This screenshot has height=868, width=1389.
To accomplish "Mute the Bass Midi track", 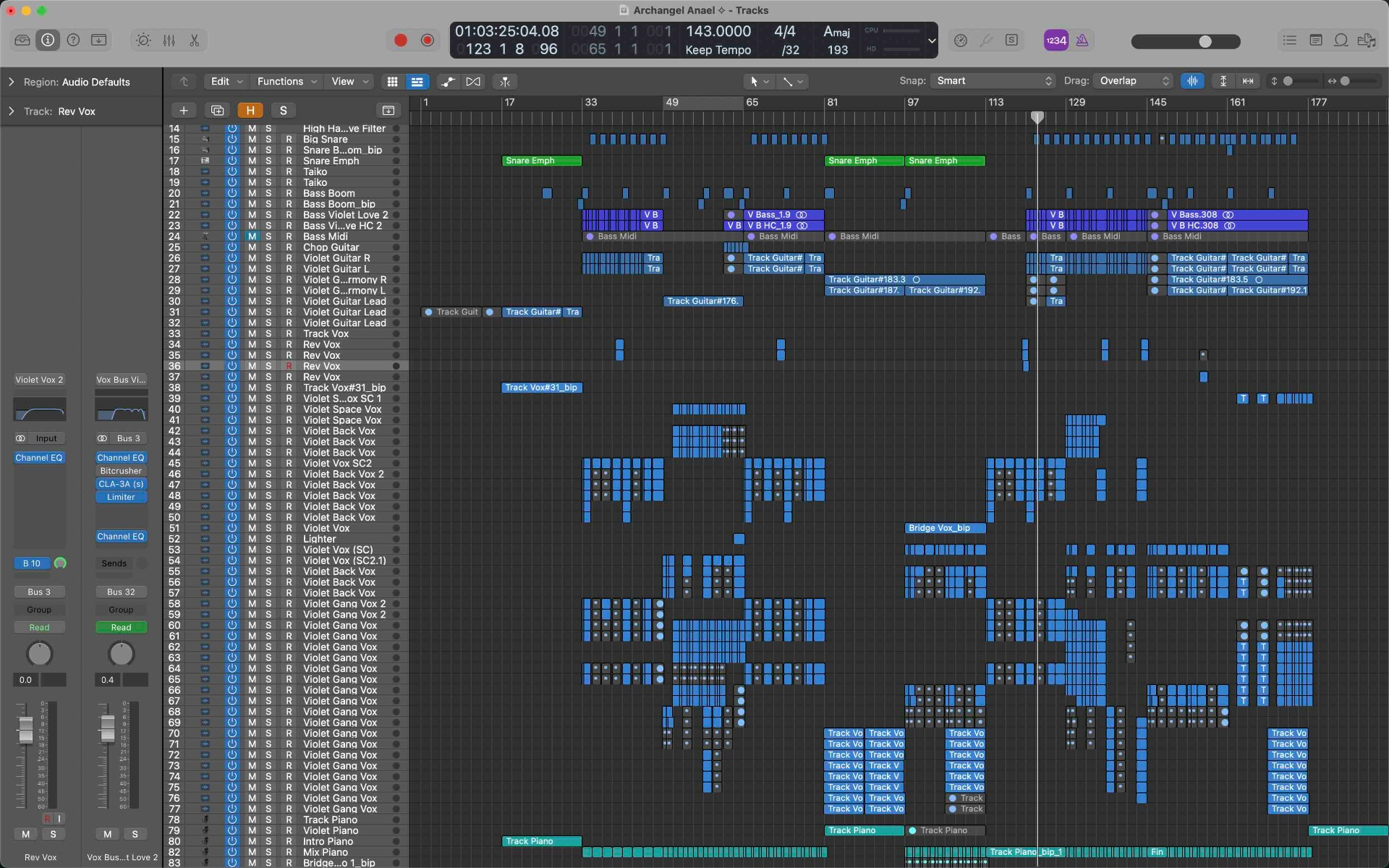I will click(252, 237).
